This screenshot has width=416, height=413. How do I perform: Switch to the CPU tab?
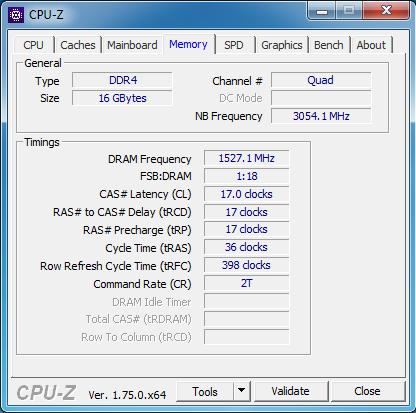(x=33, y=45)
